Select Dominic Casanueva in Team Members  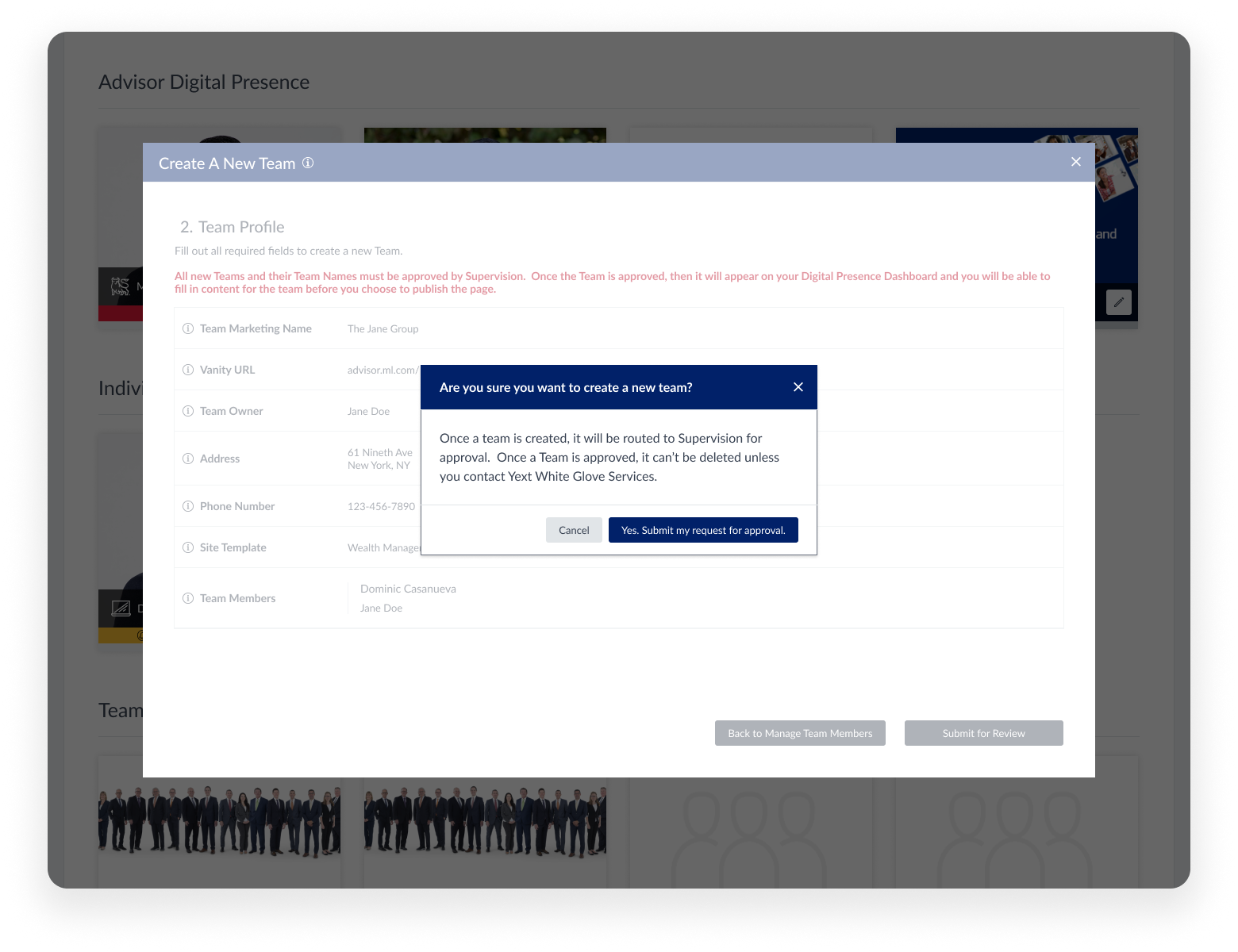coord(408,589)
